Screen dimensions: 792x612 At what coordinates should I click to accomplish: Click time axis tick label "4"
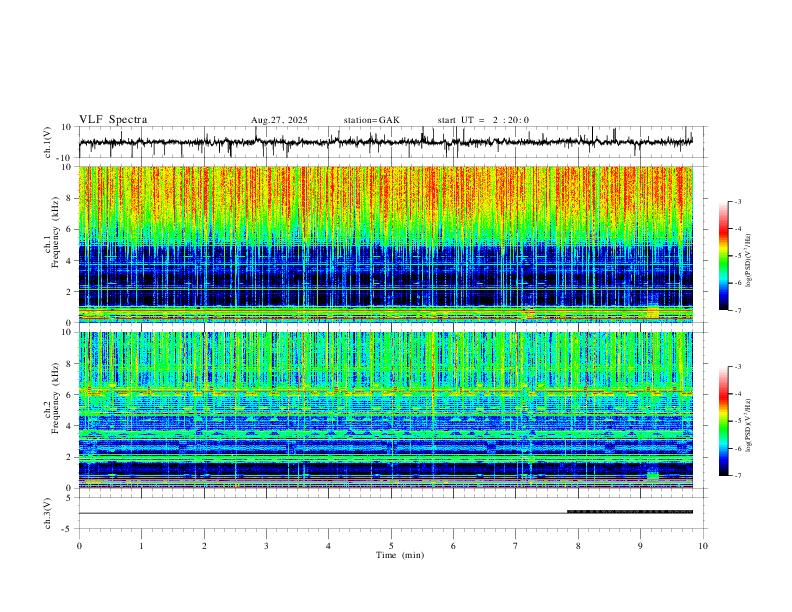pos(328,546)
